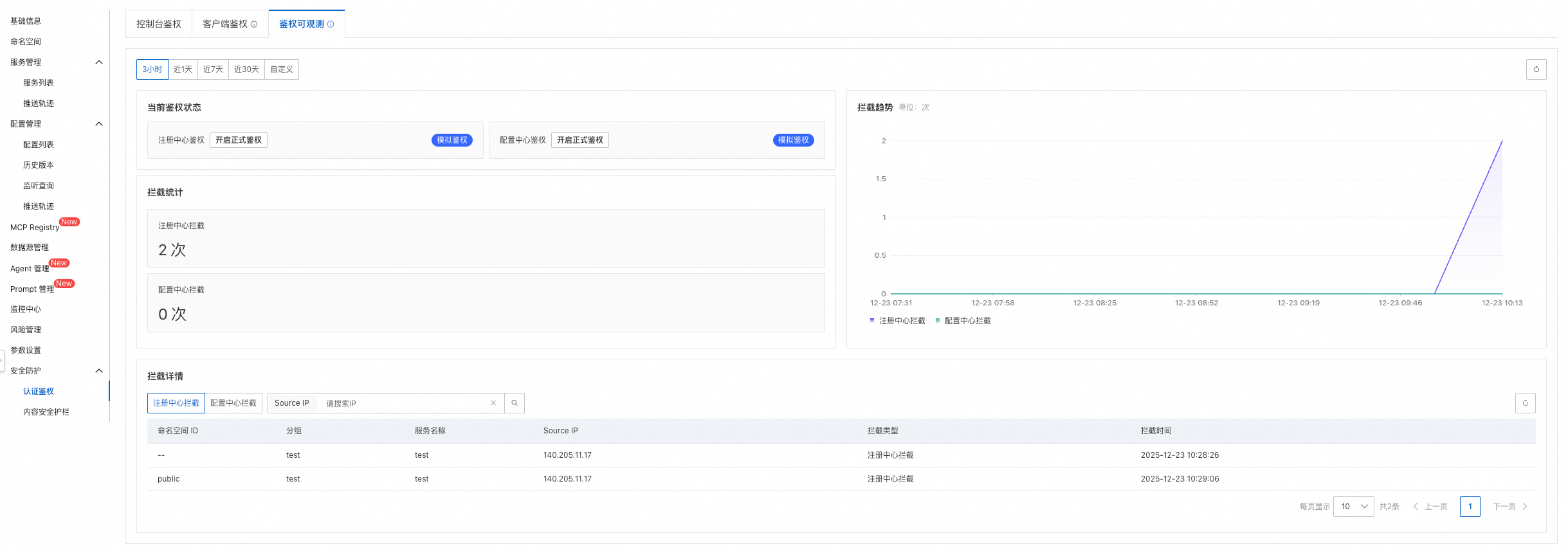Click 推送轨迹 under 配置管理
This screenshot has width=1568, height=551.
coord(39,206)
